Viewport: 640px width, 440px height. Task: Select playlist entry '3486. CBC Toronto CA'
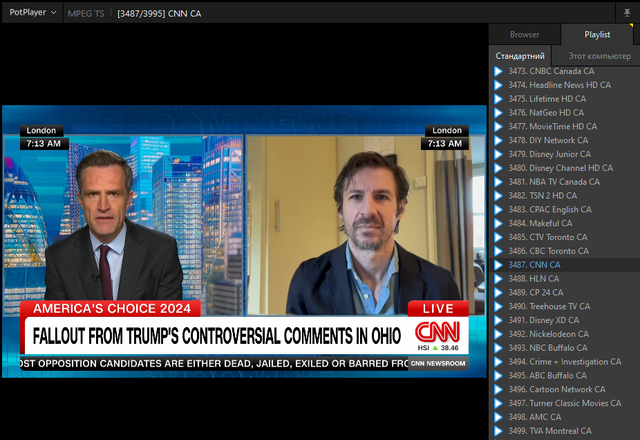565,251
